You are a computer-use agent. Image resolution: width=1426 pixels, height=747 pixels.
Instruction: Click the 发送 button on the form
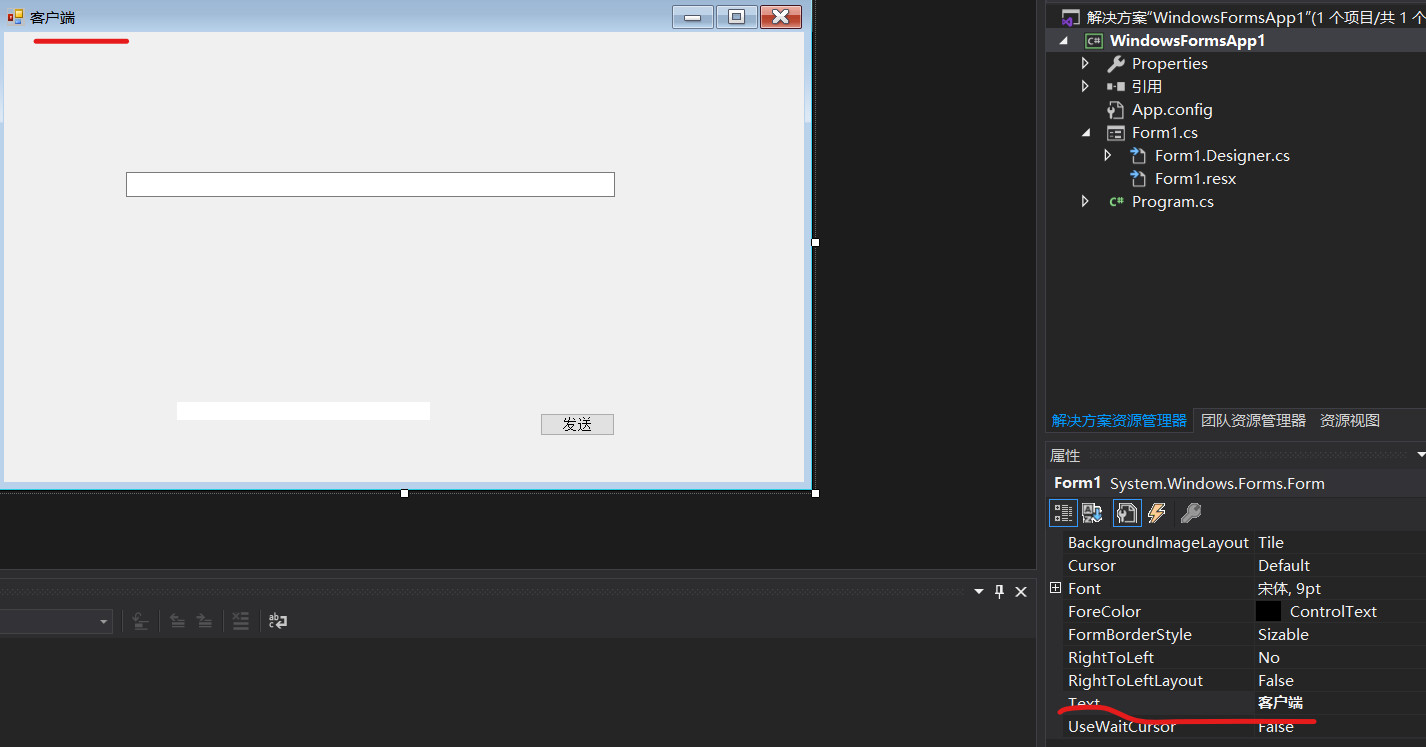(577, 424)
